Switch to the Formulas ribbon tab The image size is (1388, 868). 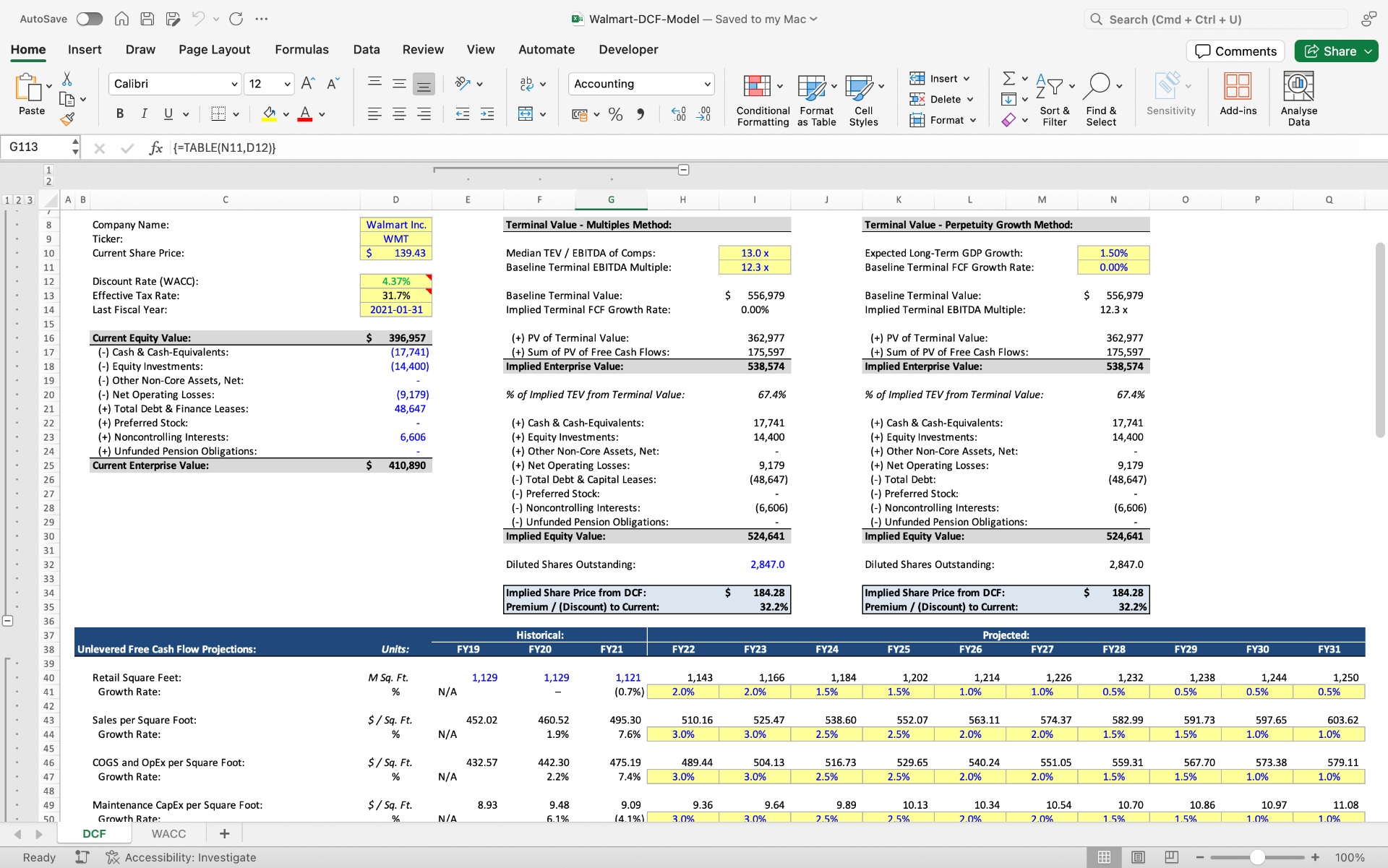pyautogui.click(x=301, y=49)
